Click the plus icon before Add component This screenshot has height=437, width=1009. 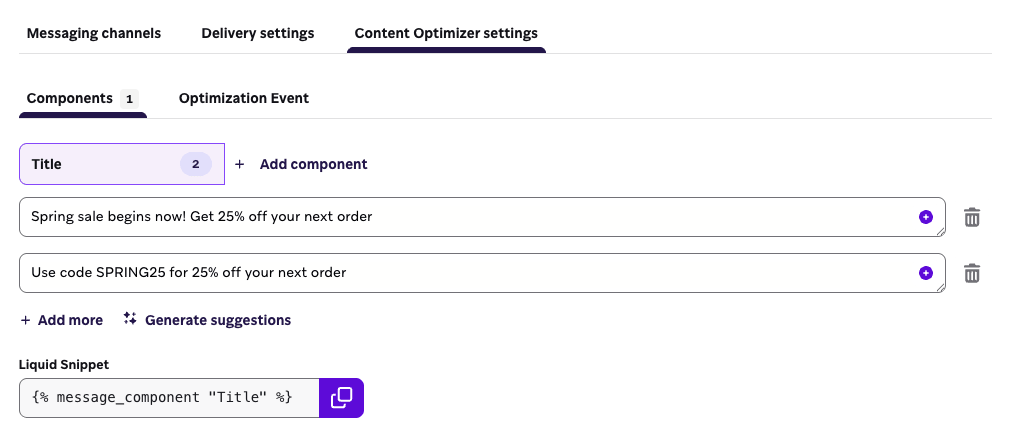point(240,164)
